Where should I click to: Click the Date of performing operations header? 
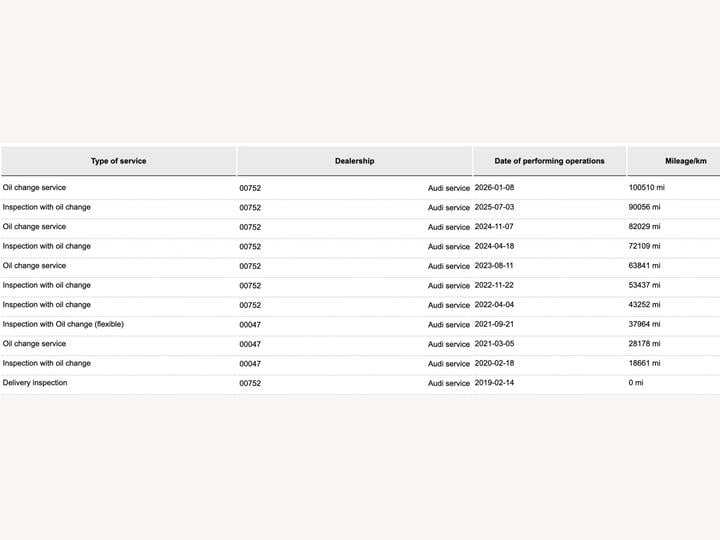(x=549, y=161)
